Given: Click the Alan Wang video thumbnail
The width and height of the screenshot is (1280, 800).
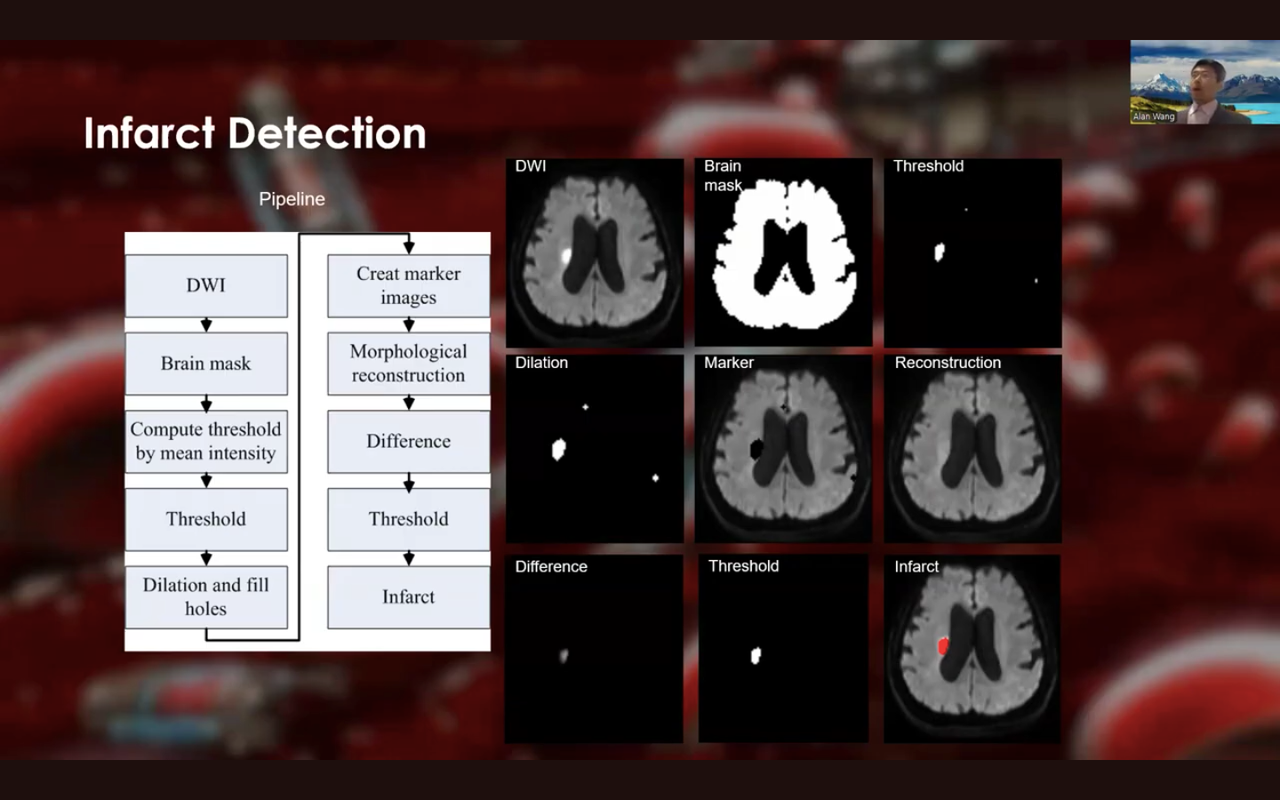Looking at the screenshot, I should pyautogui.click(x=1205, y=82).
